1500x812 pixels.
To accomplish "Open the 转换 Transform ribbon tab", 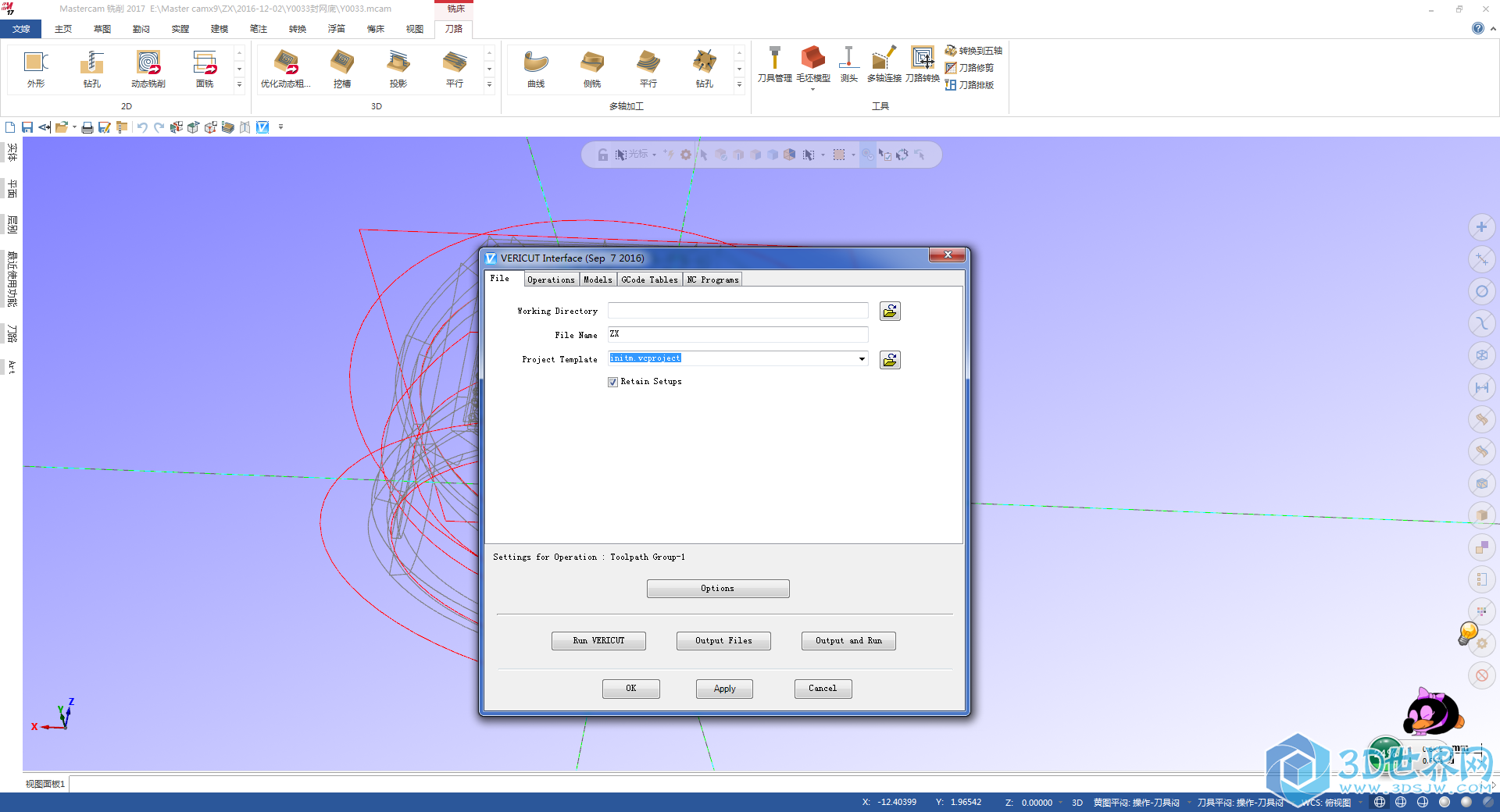I will [x=298, y=29].
